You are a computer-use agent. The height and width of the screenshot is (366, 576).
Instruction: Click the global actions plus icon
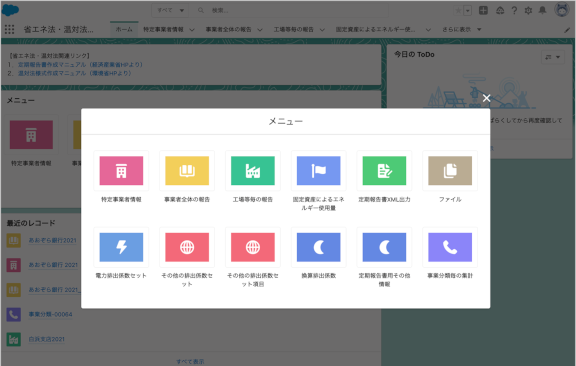pos(483,10)
